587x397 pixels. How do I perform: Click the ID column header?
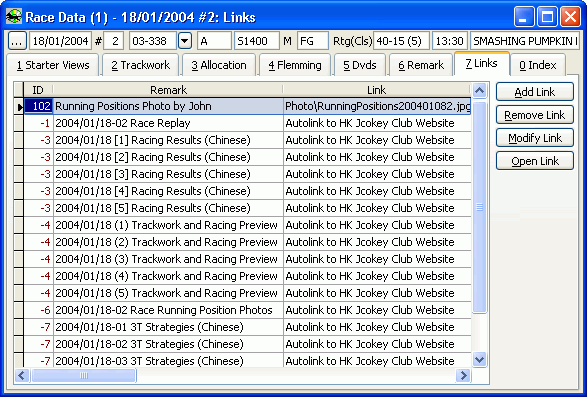38,90
